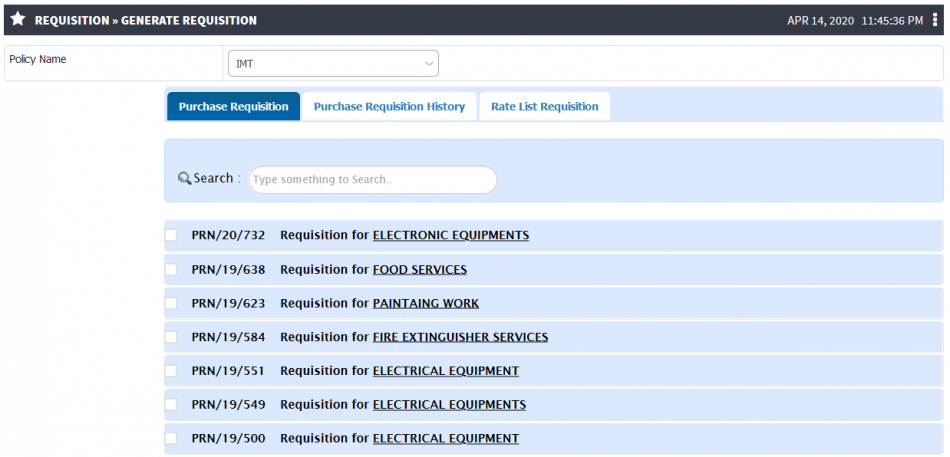Image resolution: width=950 pixels, height=457 pixels.
Task: Enable checkbox for PRN/19/551
Action: [x=171, y=370]
